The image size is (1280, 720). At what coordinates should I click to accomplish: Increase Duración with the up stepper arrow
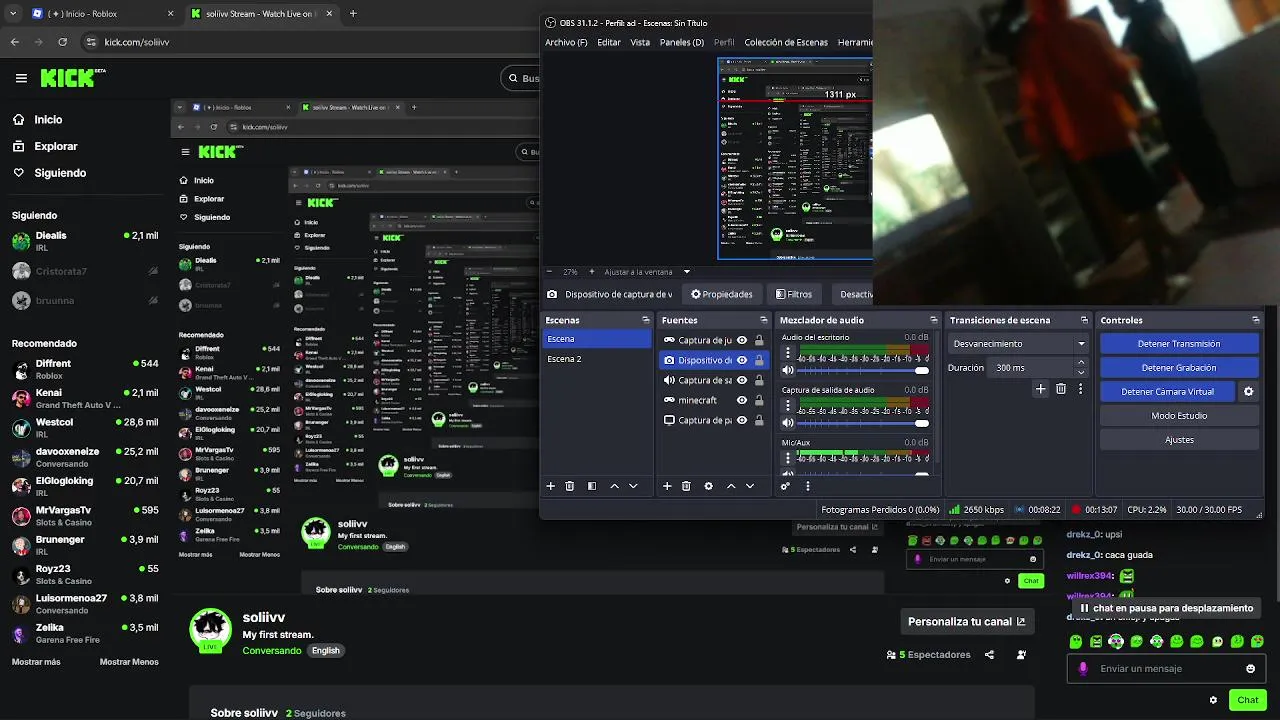click(1081, 363)
